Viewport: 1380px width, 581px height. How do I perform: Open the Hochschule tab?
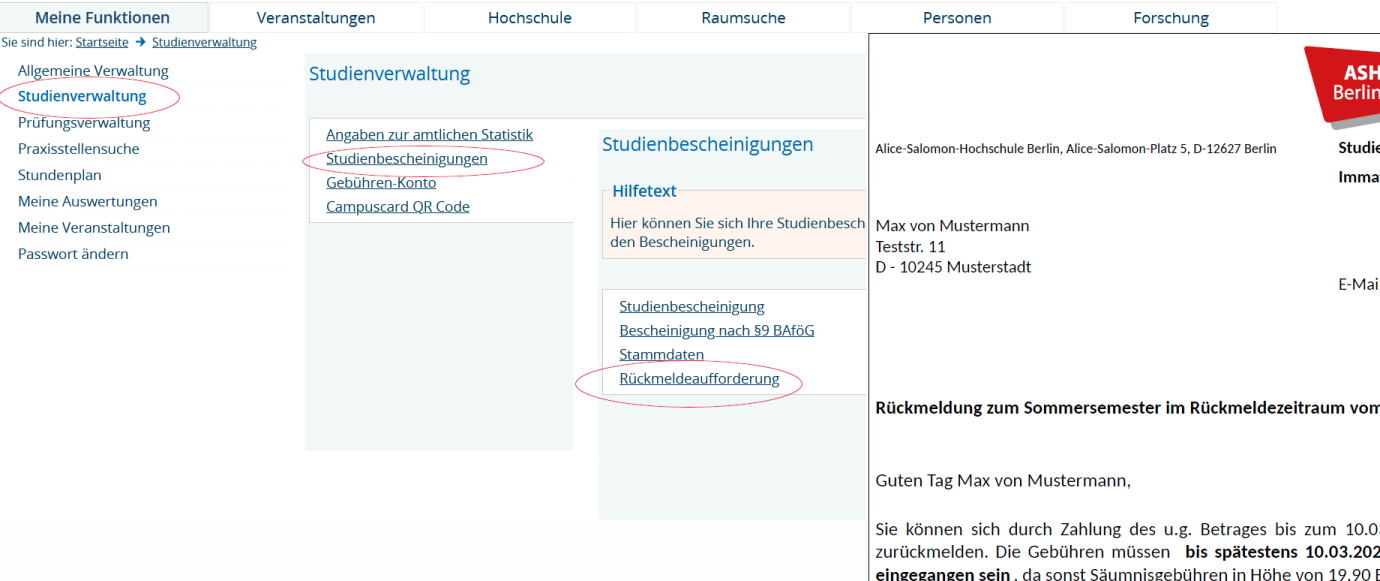pyautogui.click(x=529, y=18)
